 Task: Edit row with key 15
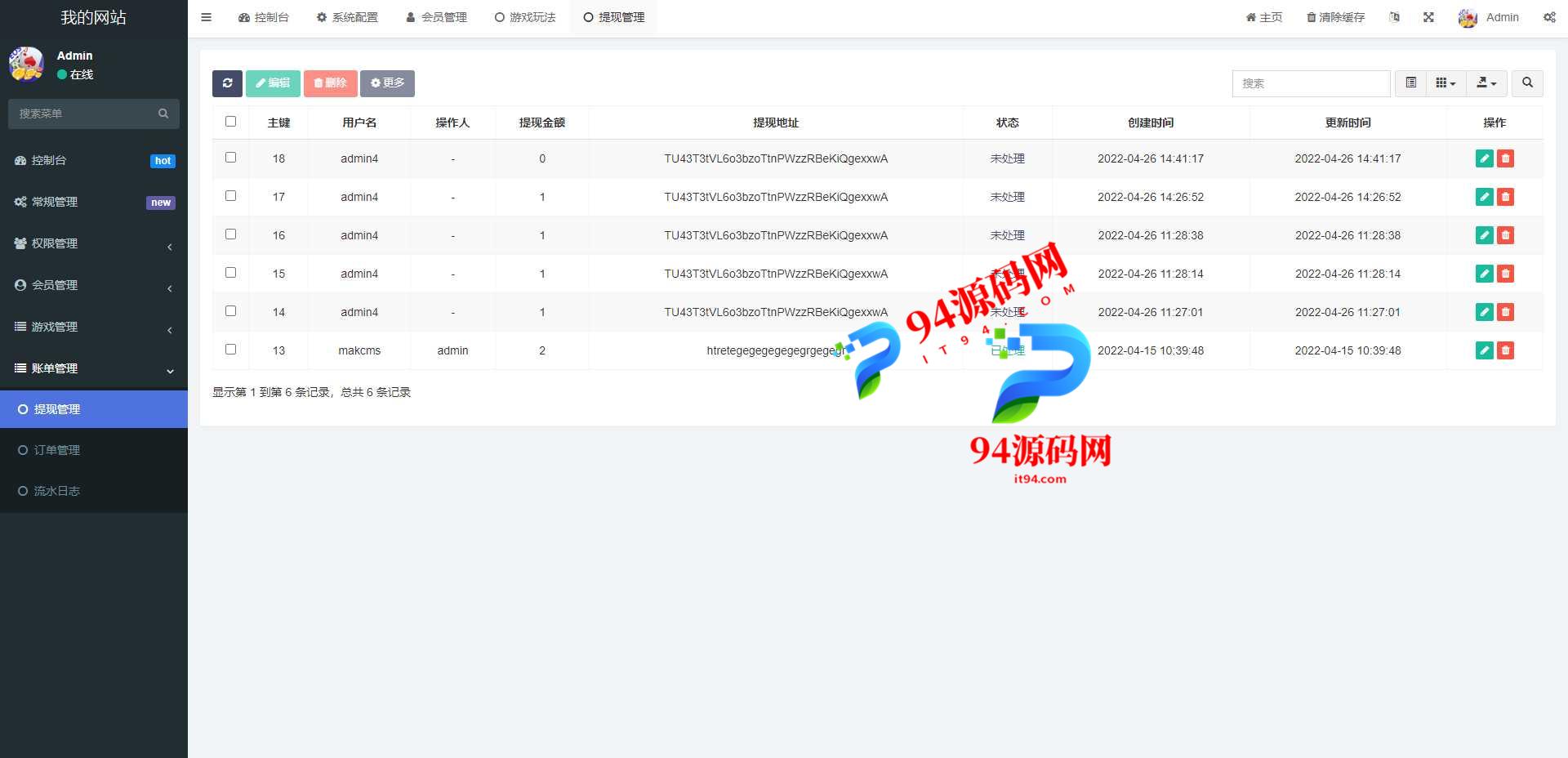pos(1485,274)
